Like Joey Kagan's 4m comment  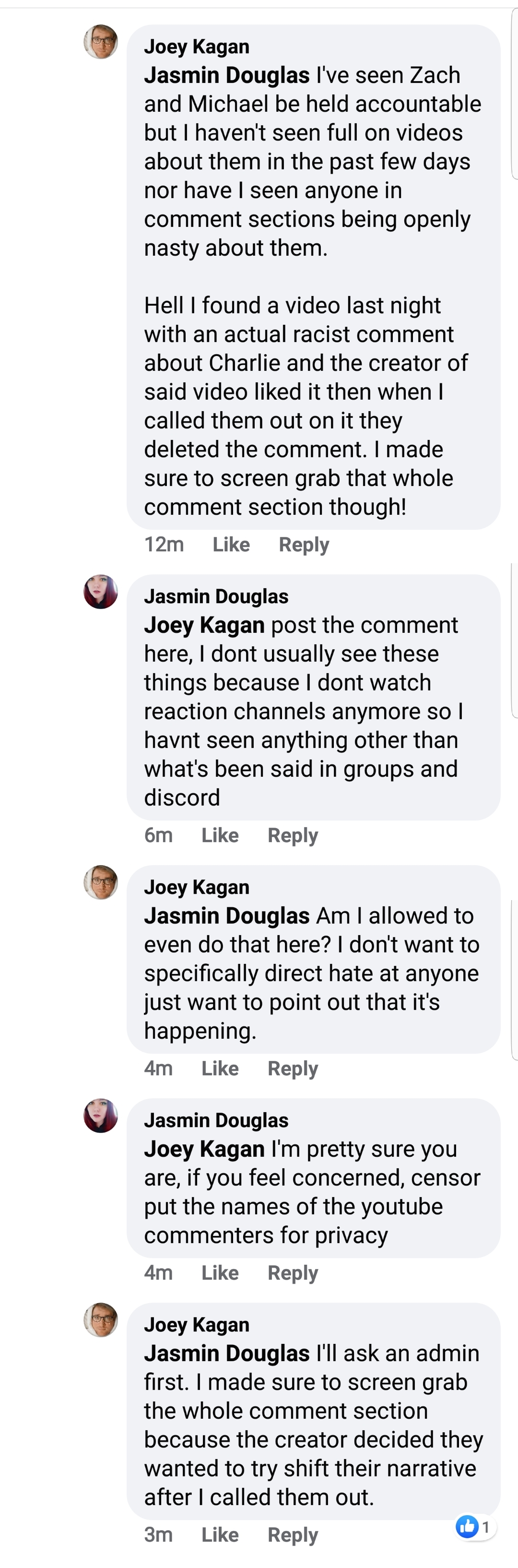pos(220,1068)
